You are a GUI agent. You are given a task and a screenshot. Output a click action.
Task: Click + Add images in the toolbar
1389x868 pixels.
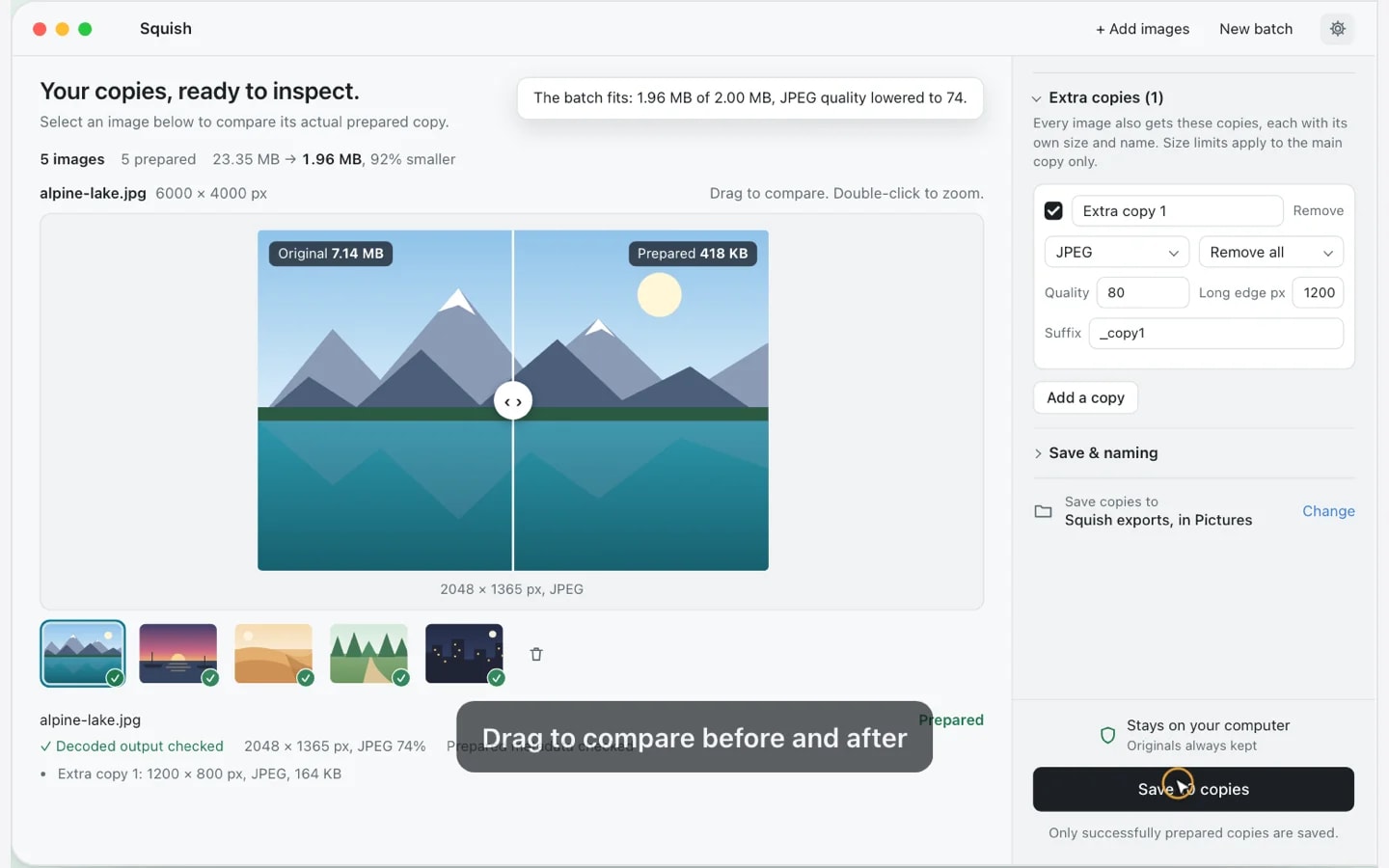[1142, 29]
